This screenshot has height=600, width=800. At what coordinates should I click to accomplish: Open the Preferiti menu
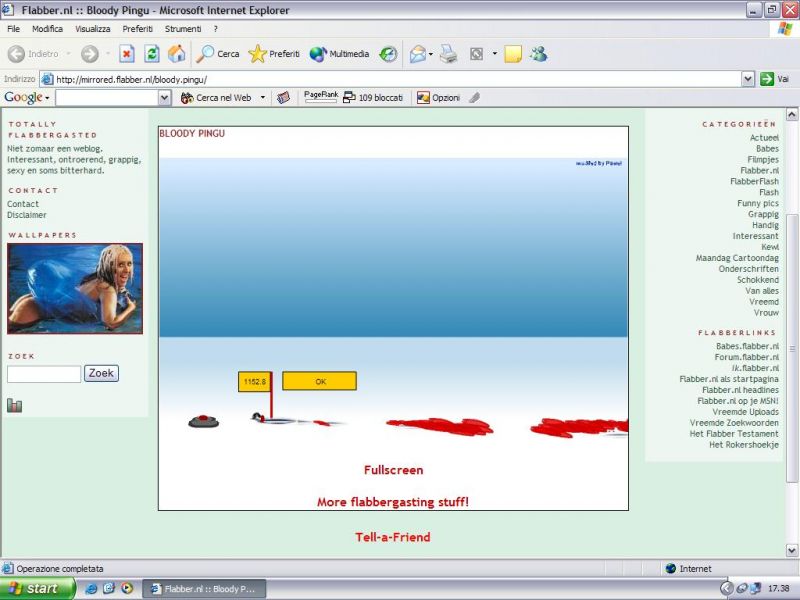[137, 29]
